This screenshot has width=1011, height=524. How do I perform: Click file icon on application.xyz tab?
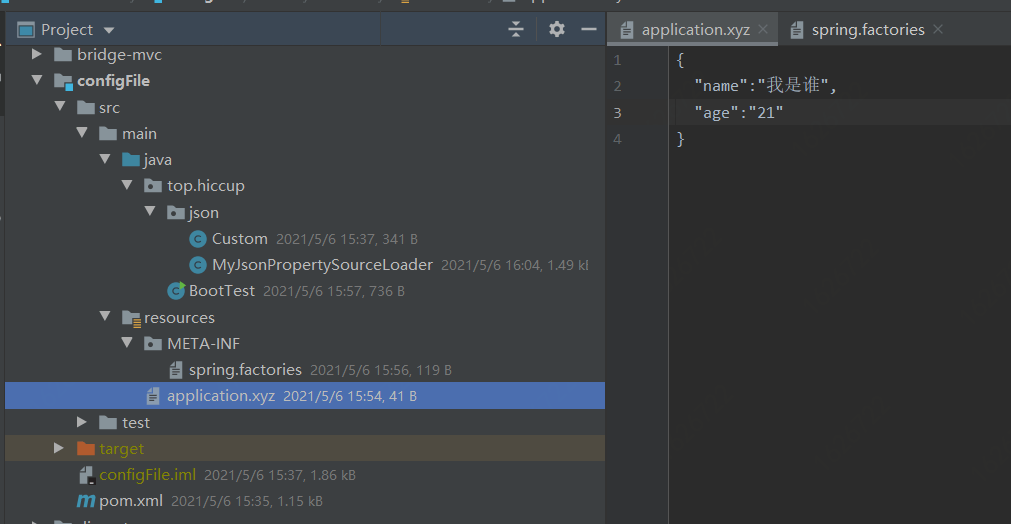[627, 30]
